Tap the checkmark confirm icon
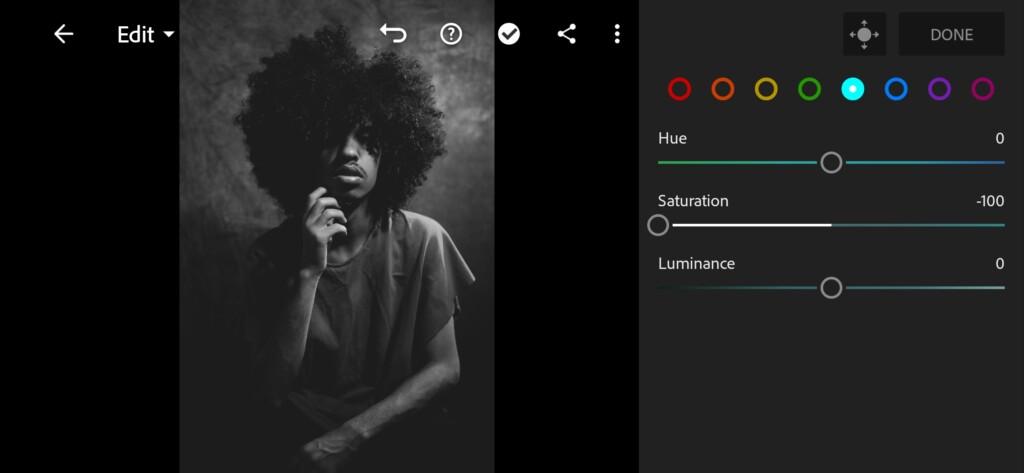The height and width of the screenshot is (473, 1024). tap(509, 34)
